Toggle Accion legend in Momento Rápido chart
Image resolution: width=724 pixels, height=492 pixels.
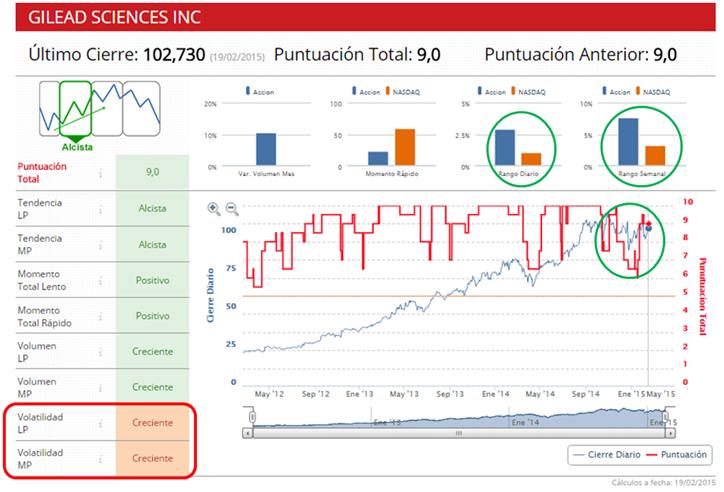(x=366, y=92)
